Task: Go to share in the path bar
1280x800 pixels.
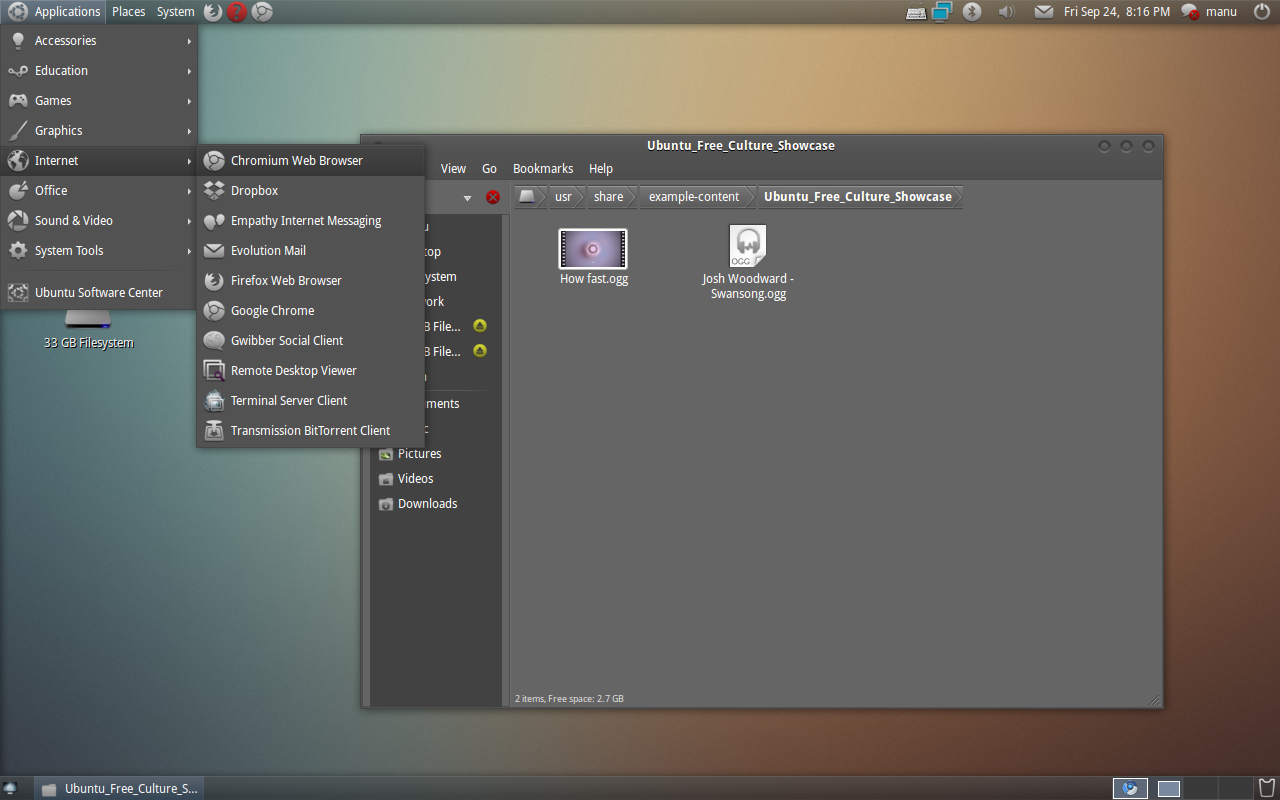Action: point(608,197)
